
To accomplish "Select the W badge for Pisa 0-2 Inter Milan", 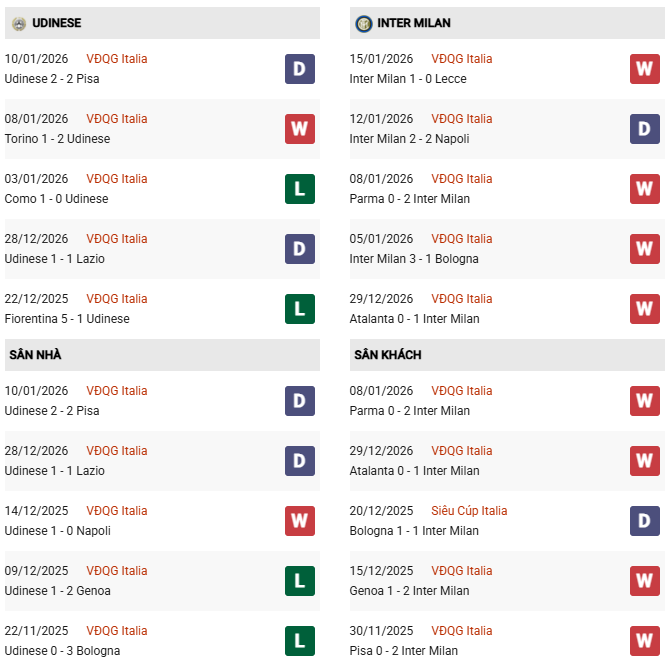I will point(644,641).
